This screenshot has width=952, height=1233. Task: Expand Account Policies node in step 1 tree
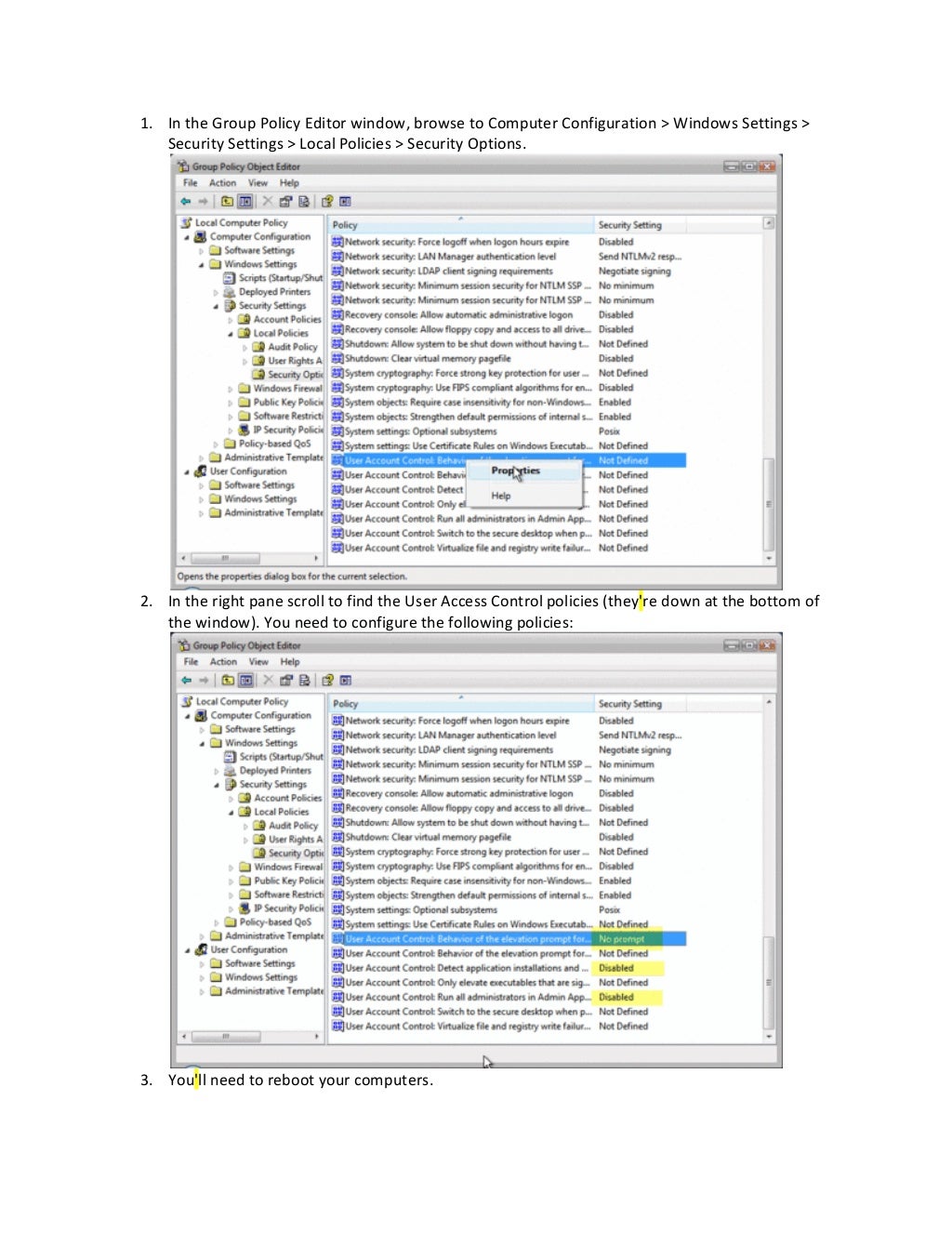[x=231, y=320]
